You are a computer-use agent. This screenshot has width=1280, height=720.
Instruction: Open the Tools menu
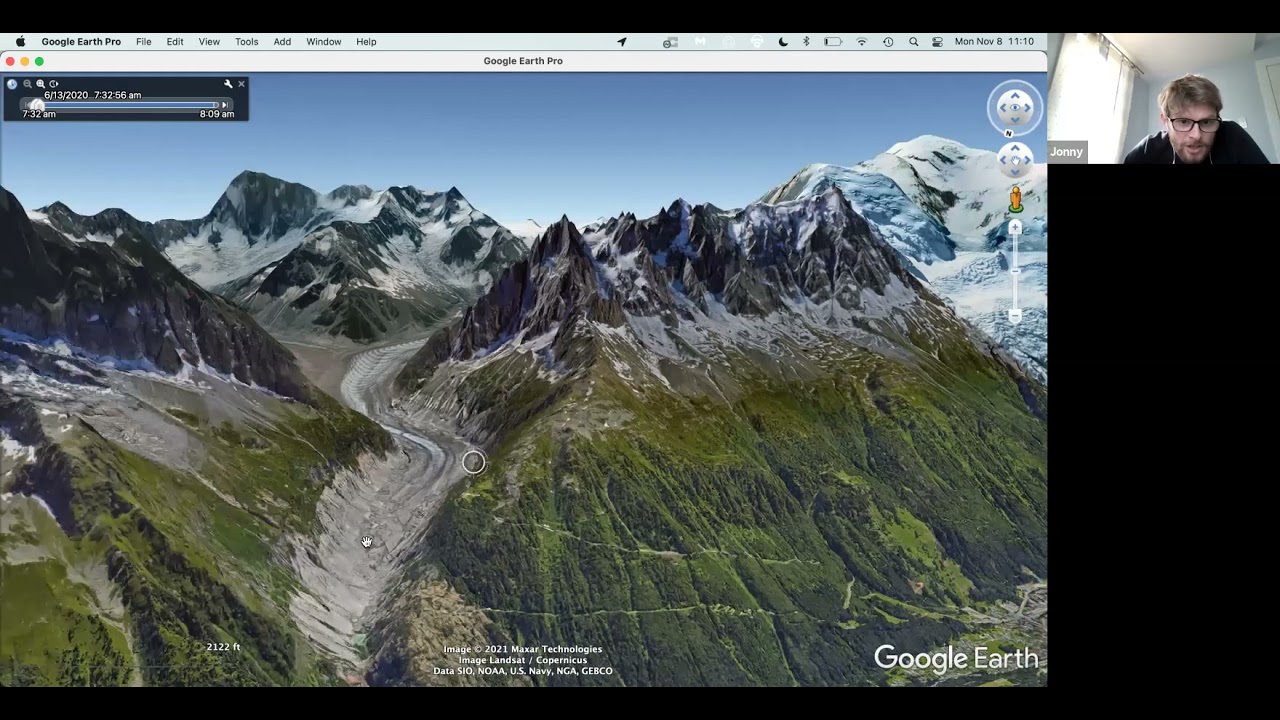coord(246,42)
